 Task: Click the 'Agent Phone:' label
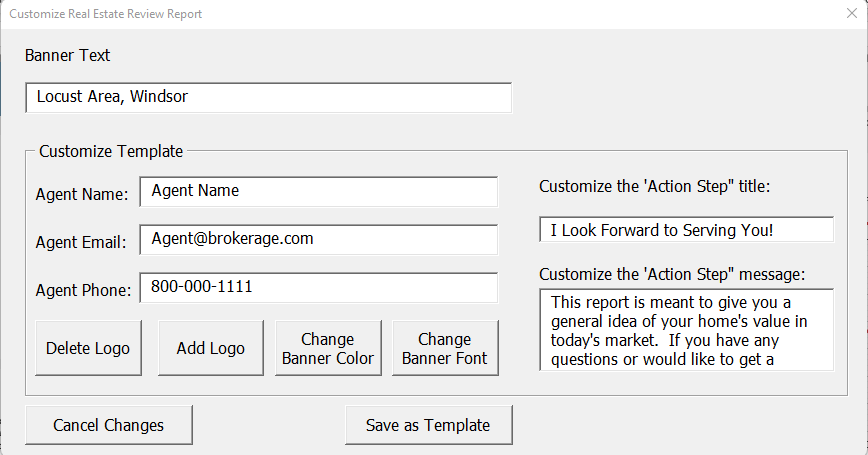[83, 290]
